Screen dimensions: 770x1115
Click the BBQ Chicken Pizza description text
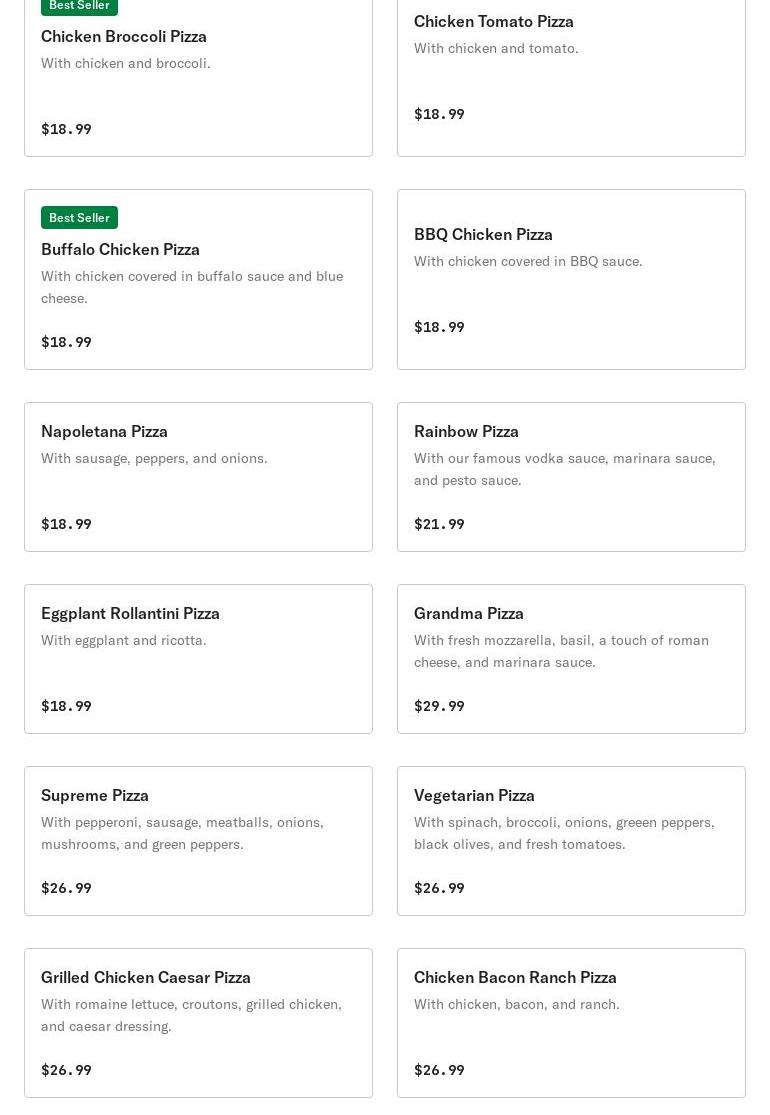pos(528,261)
